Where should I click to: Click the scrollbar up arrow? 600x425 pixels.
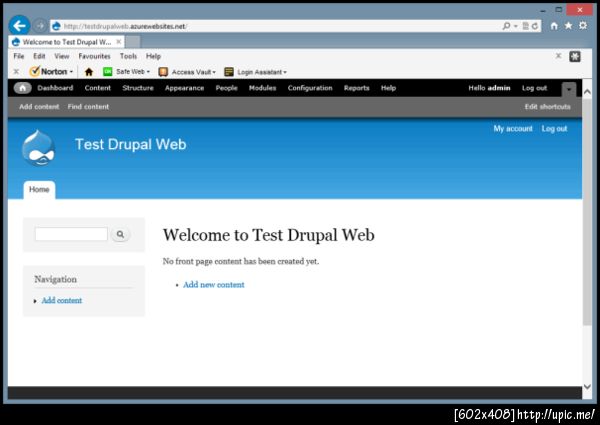point(587,92)
